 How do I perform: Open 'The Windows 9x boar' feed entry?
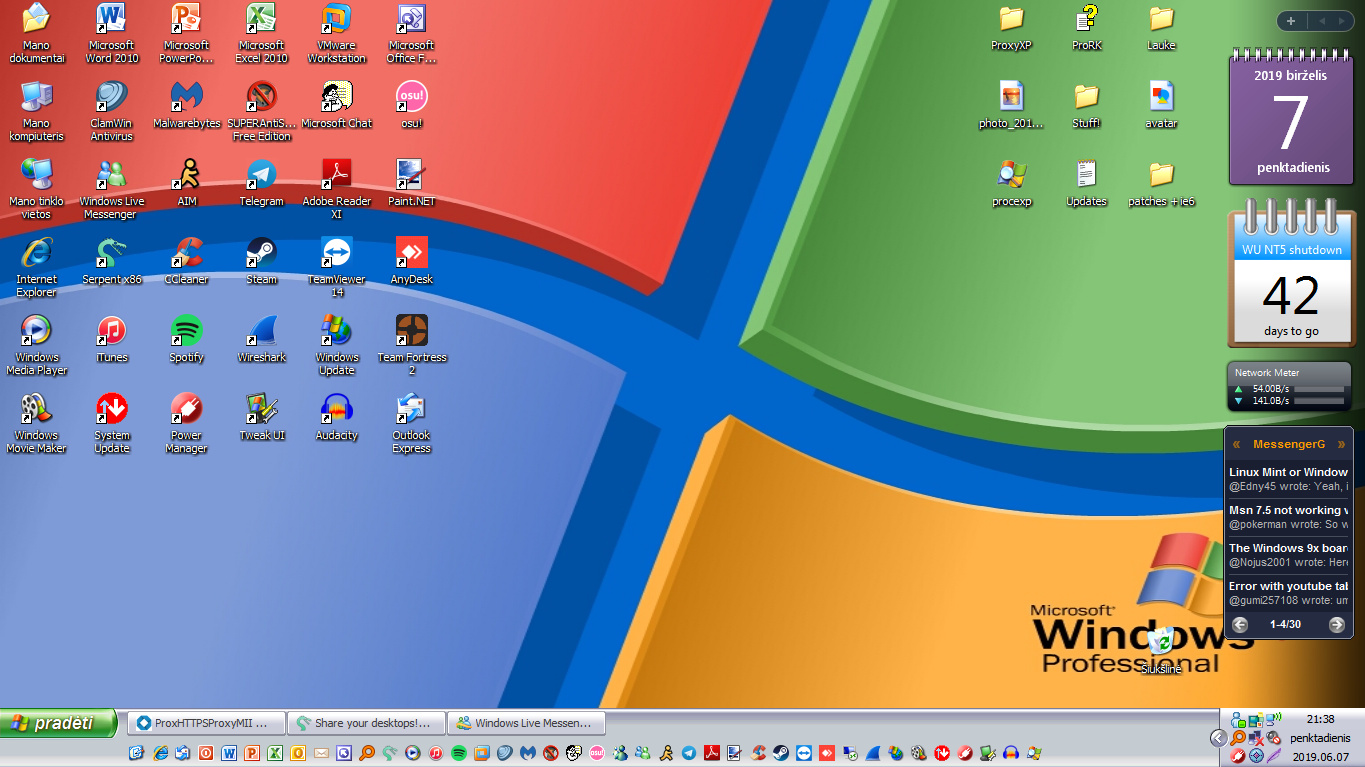[1289, 555]
